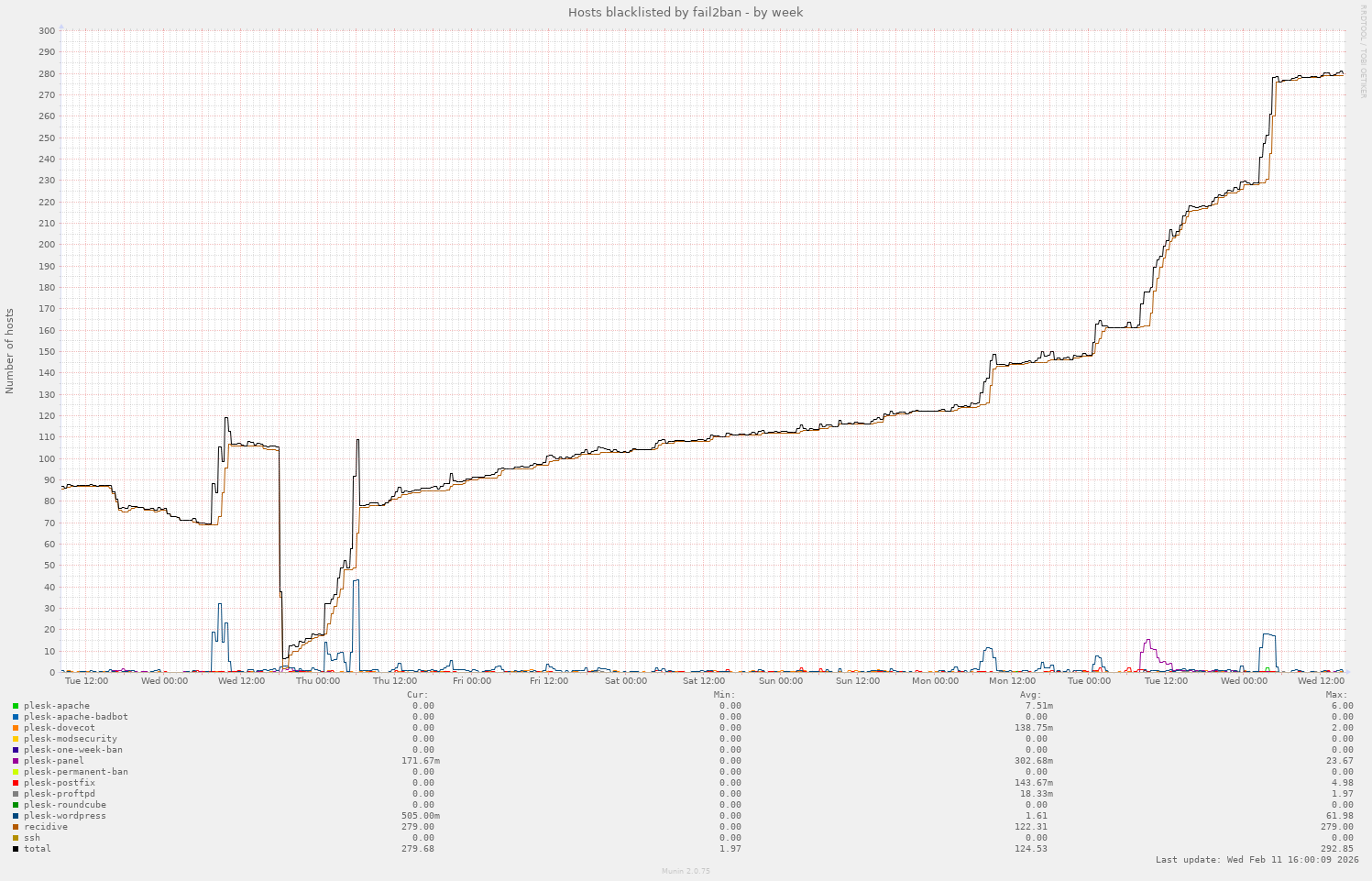Click the recidive legend color square
This screenshot has height=881, width=1372.
[x=16, y=827]
